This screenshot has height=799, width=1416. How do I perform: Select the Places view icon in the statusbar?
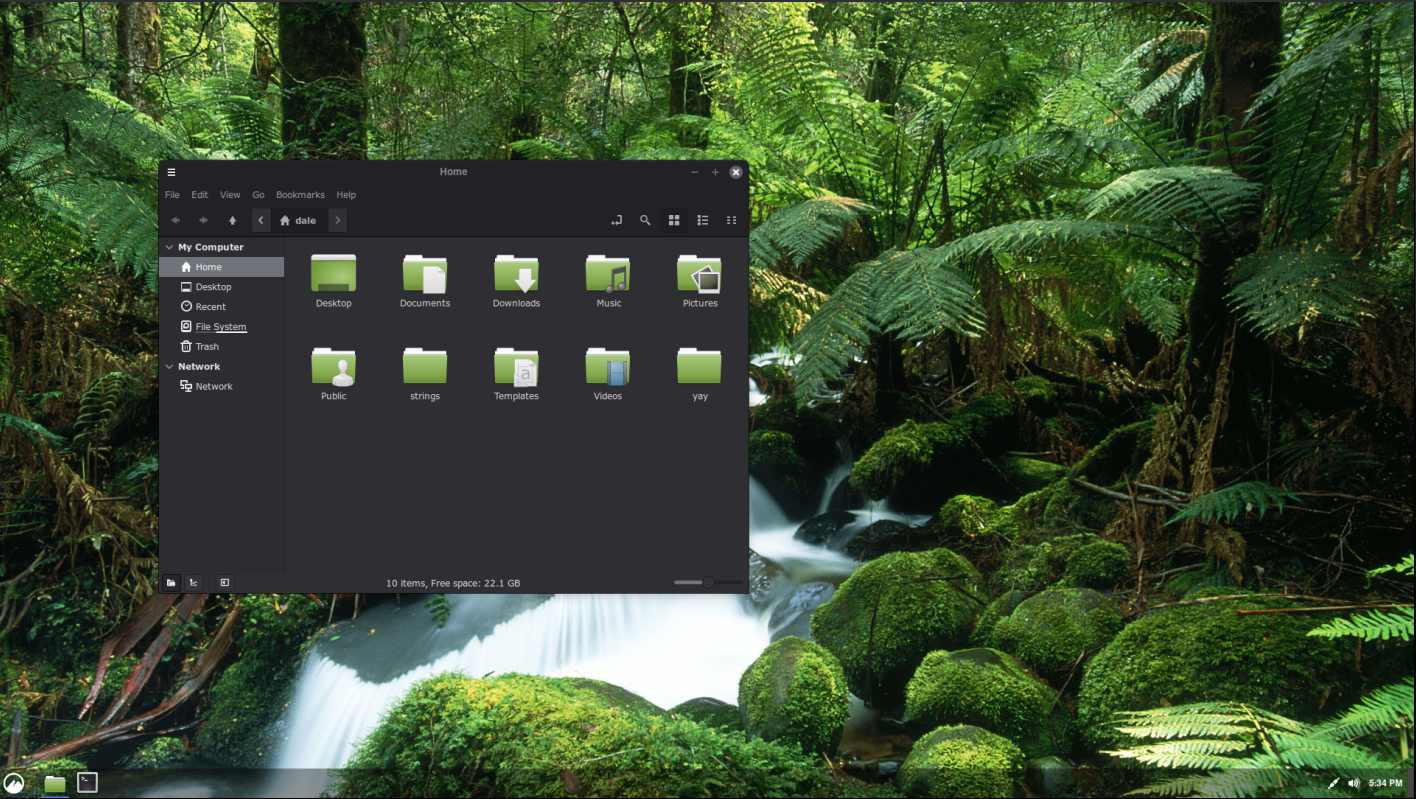[x=171, y=582]
